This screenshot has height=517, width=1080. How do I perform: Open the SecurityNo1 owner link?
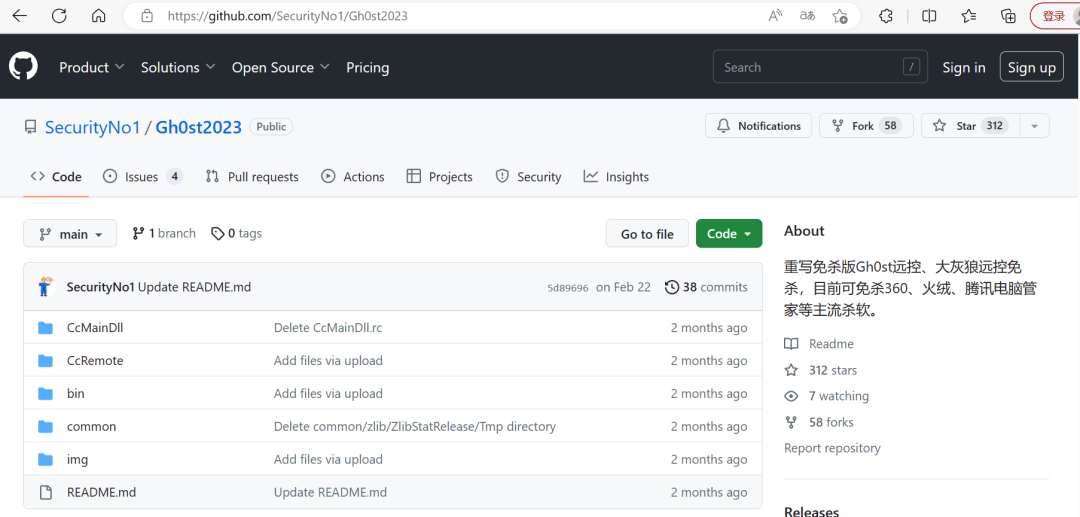(x=92, y=127)
